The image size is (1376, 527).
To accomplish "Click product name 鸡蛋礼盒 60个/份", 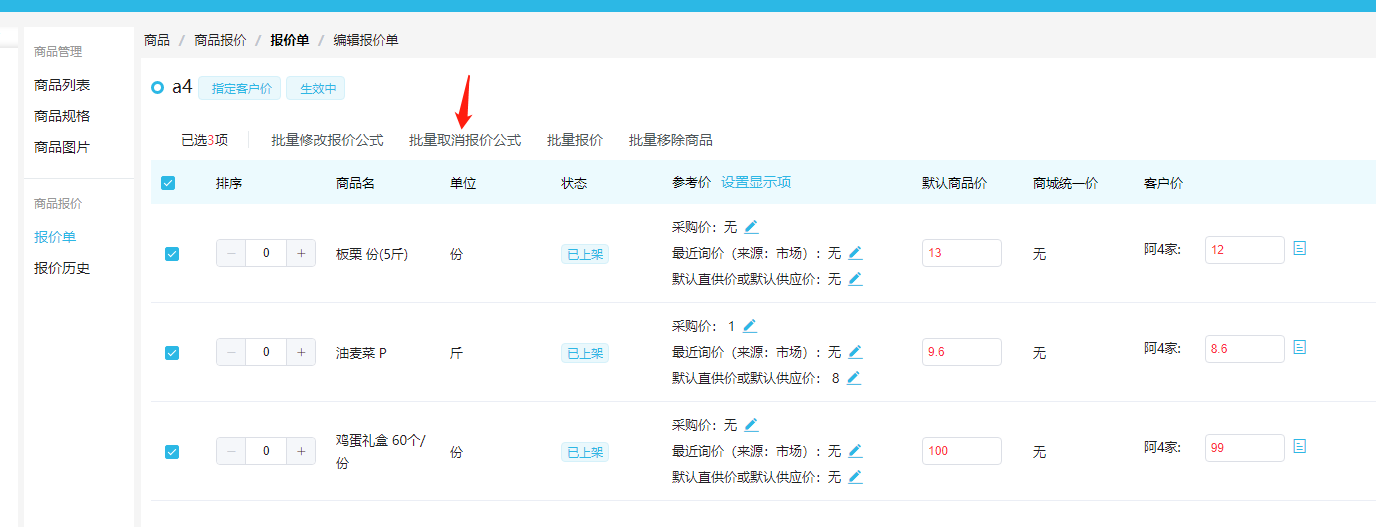I will [380, 452].
